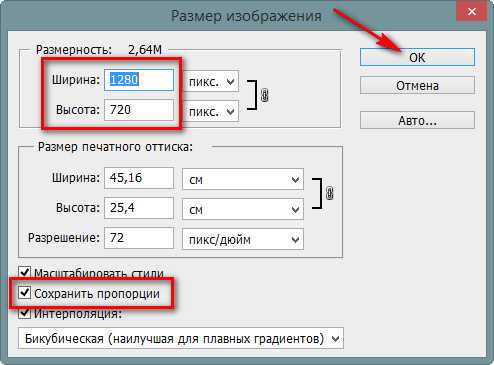Expand the Бикубическая interpolation method dropdown
494x365 pixels.
click(x=181, y=338)
